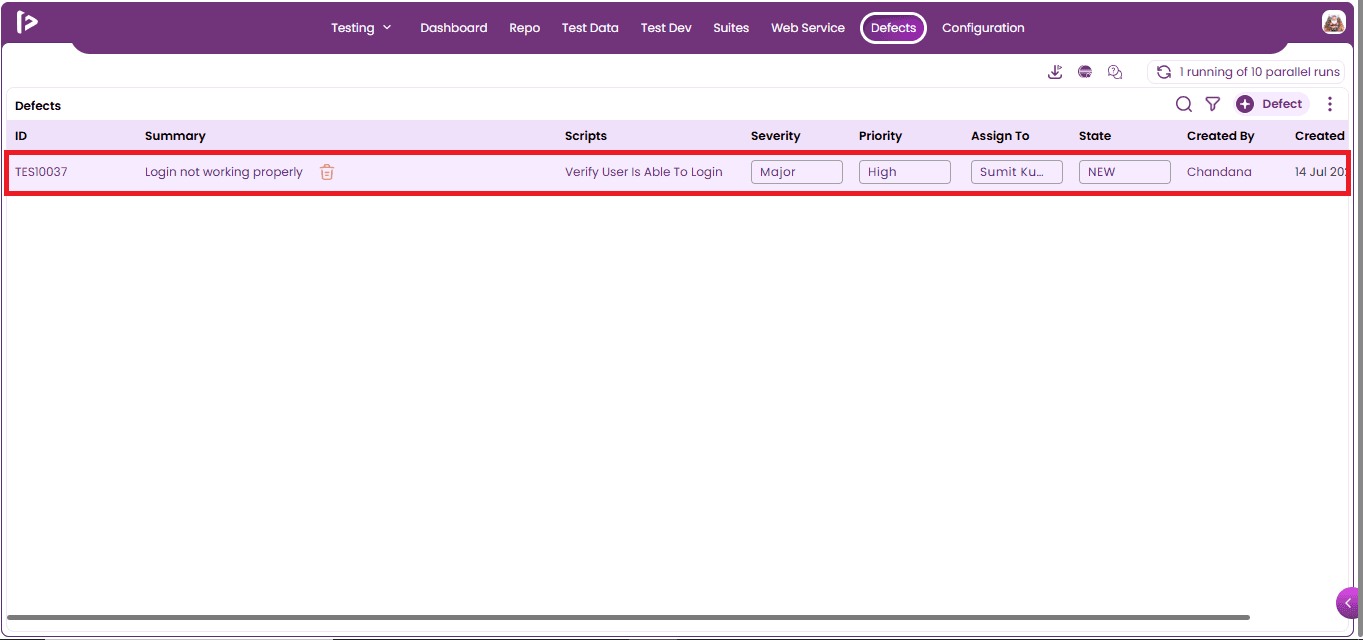
Task: Open the defects filter funnel
Action: click(1213, 104)
